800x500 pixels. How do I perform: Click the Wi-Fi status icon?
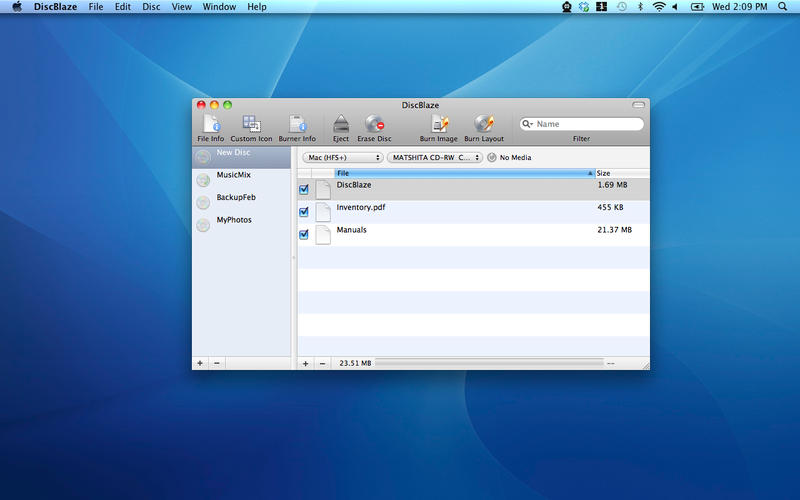(x=659, y=7)
